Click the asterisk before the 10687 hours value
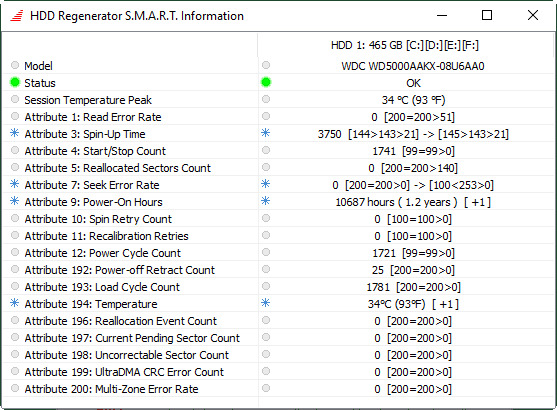Screen dimensions: 557x410 tap(266, 201)
